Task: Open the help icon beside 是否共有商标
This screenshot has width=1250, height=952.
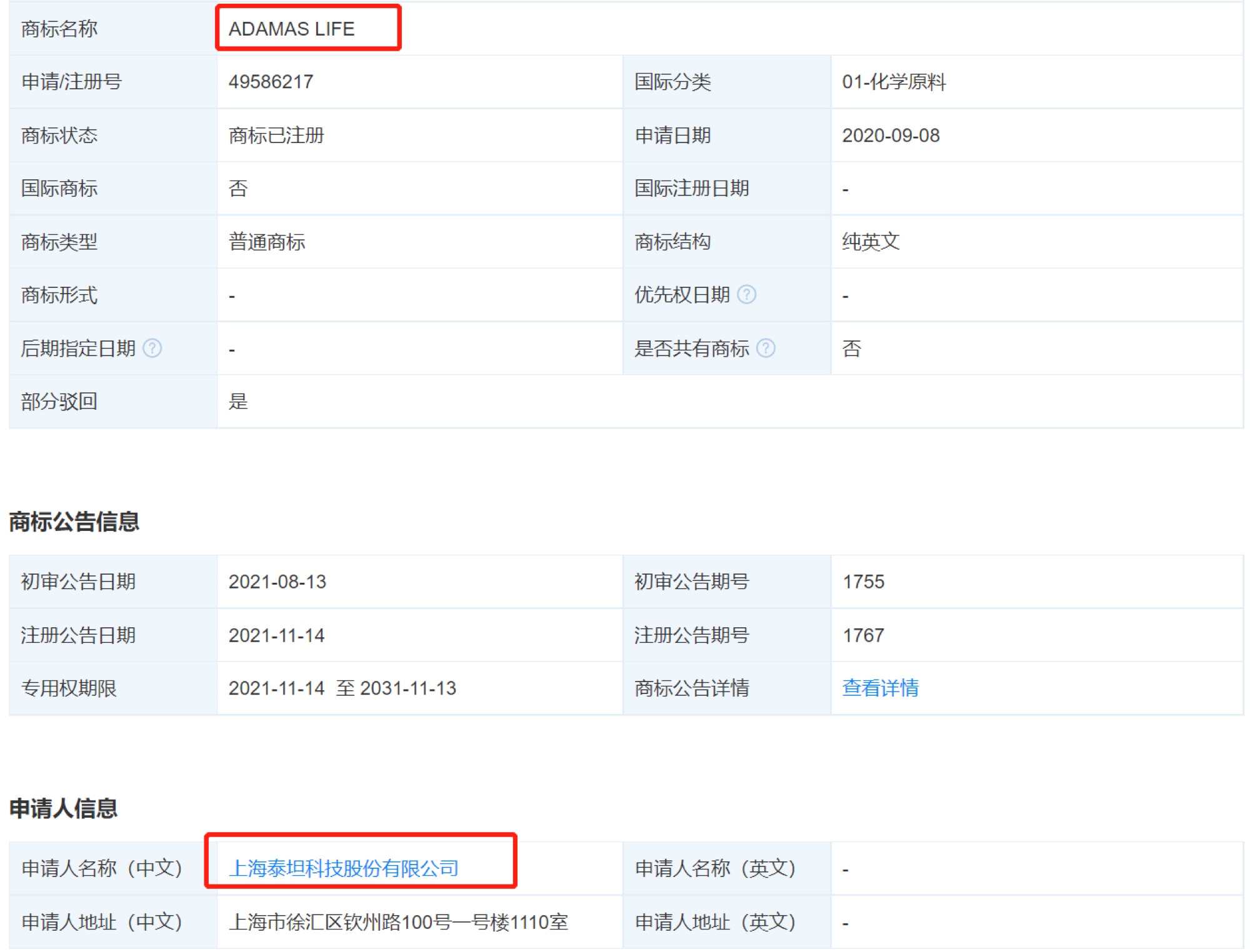Action: tap(766, 348)
